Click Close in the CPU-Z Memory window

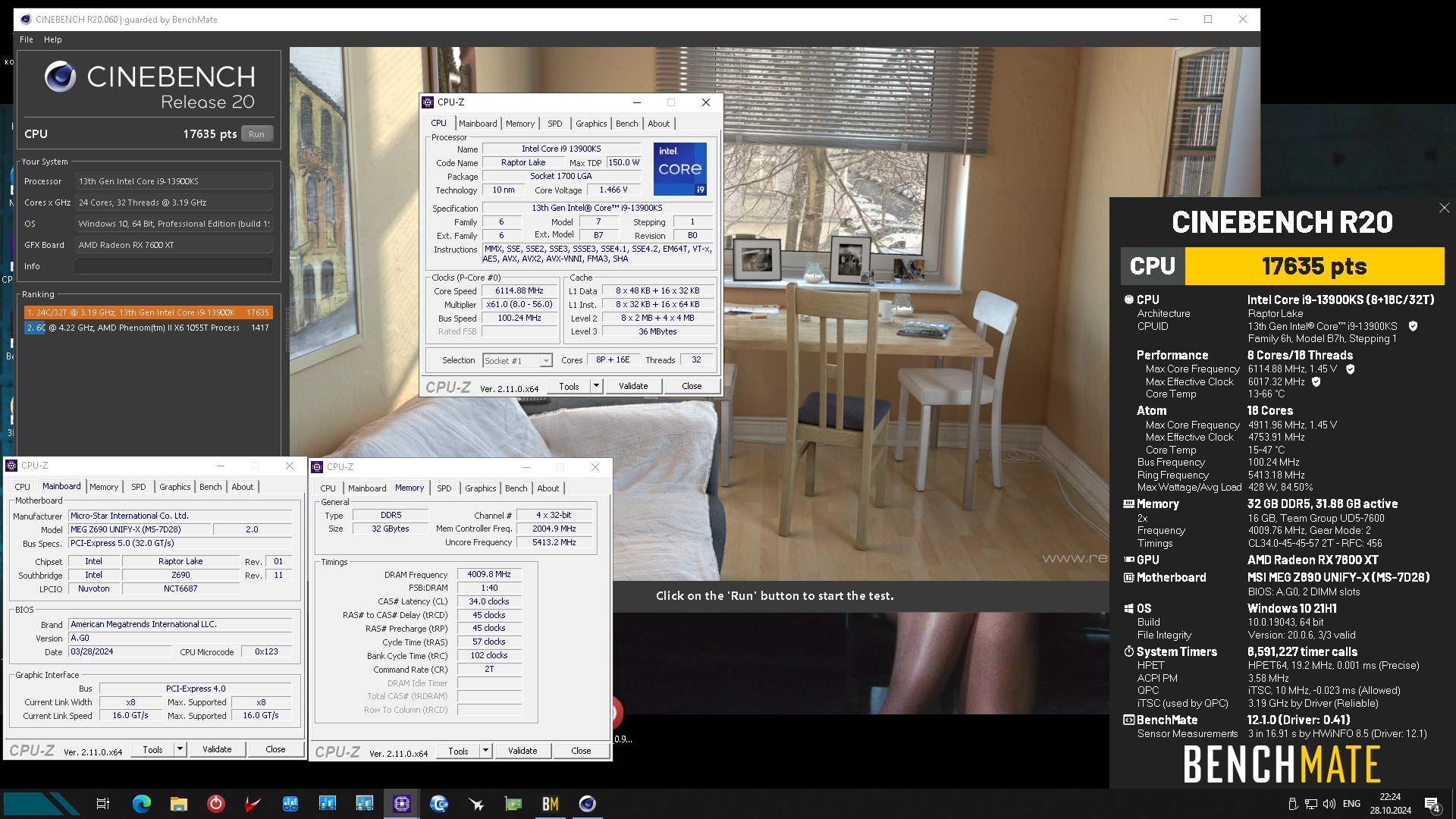pyautogui.click(x=581, y=751)
